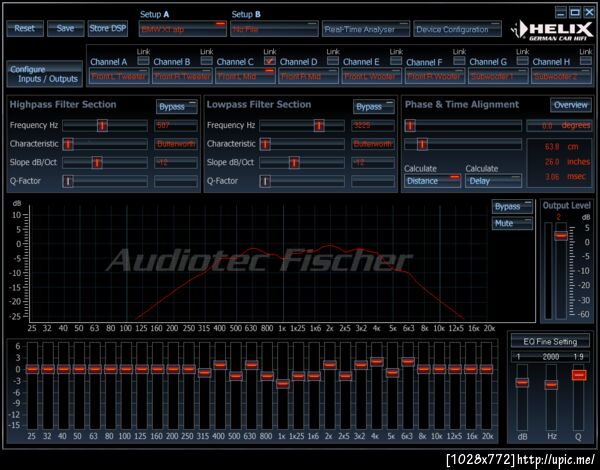Click Highpass Butterworth characteristic field
This screenshot has width=600, height=470.
[176, 144]
